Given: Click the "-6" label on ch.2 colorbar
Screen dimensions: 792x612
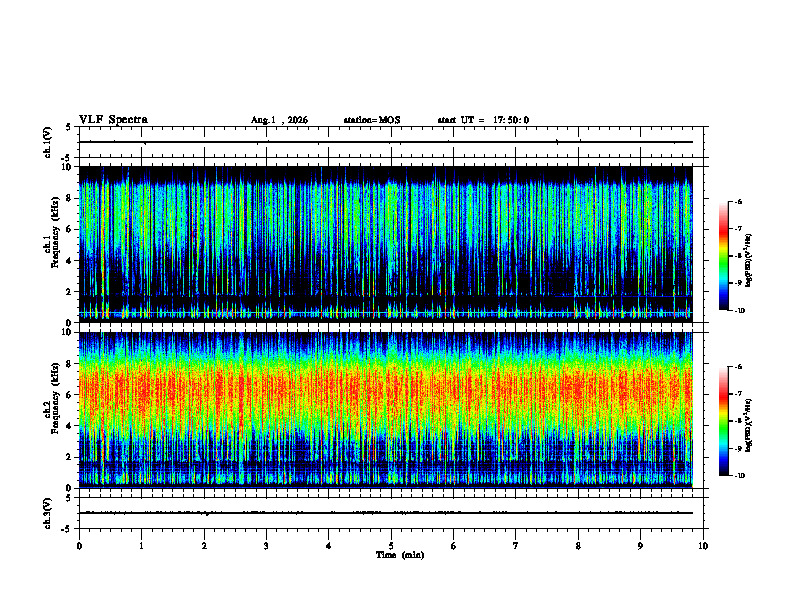Looking at the screenshot, I should 738,367.
